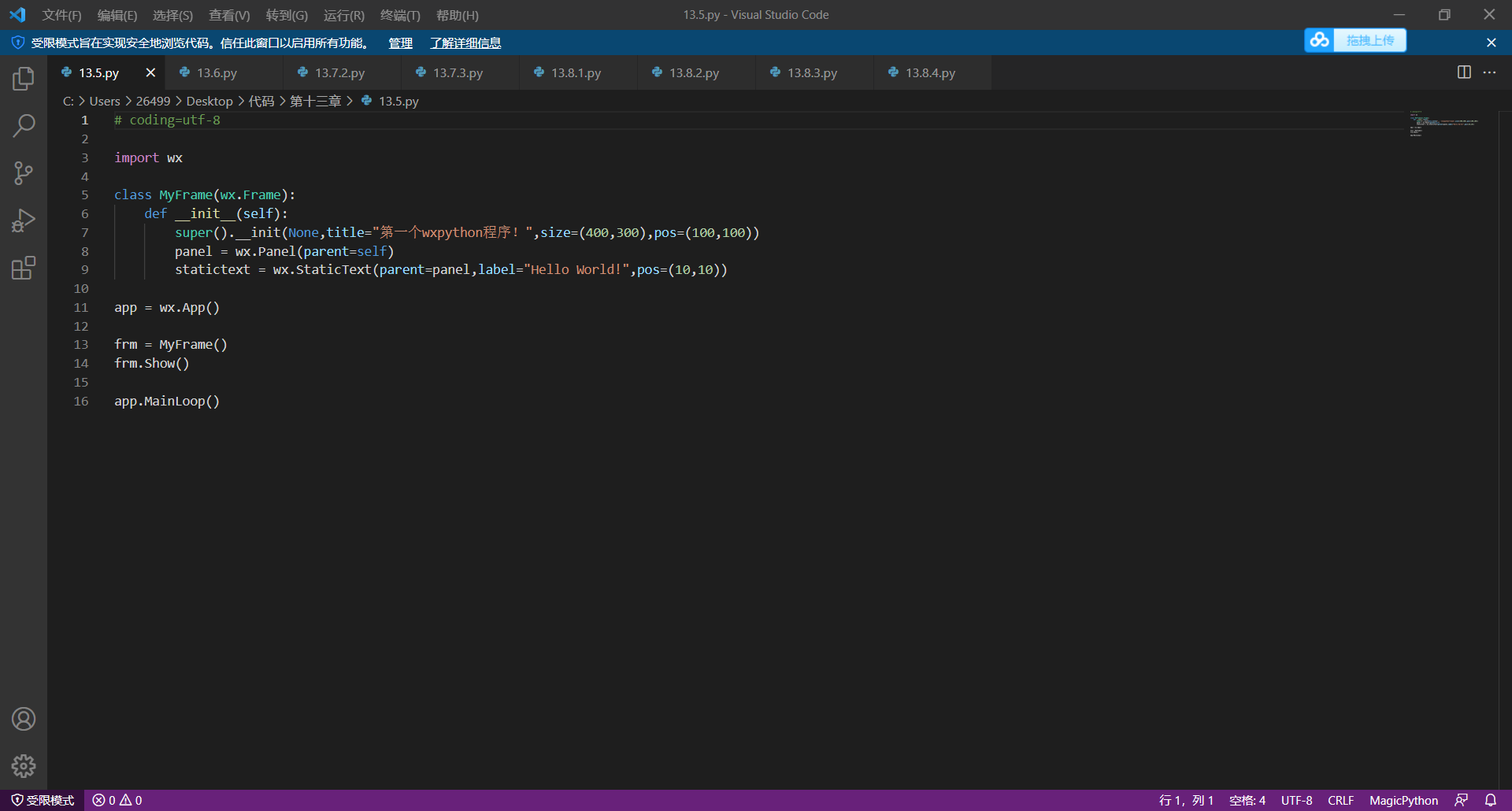Open the 编辑(E) menu

click(x=117, y=15)
